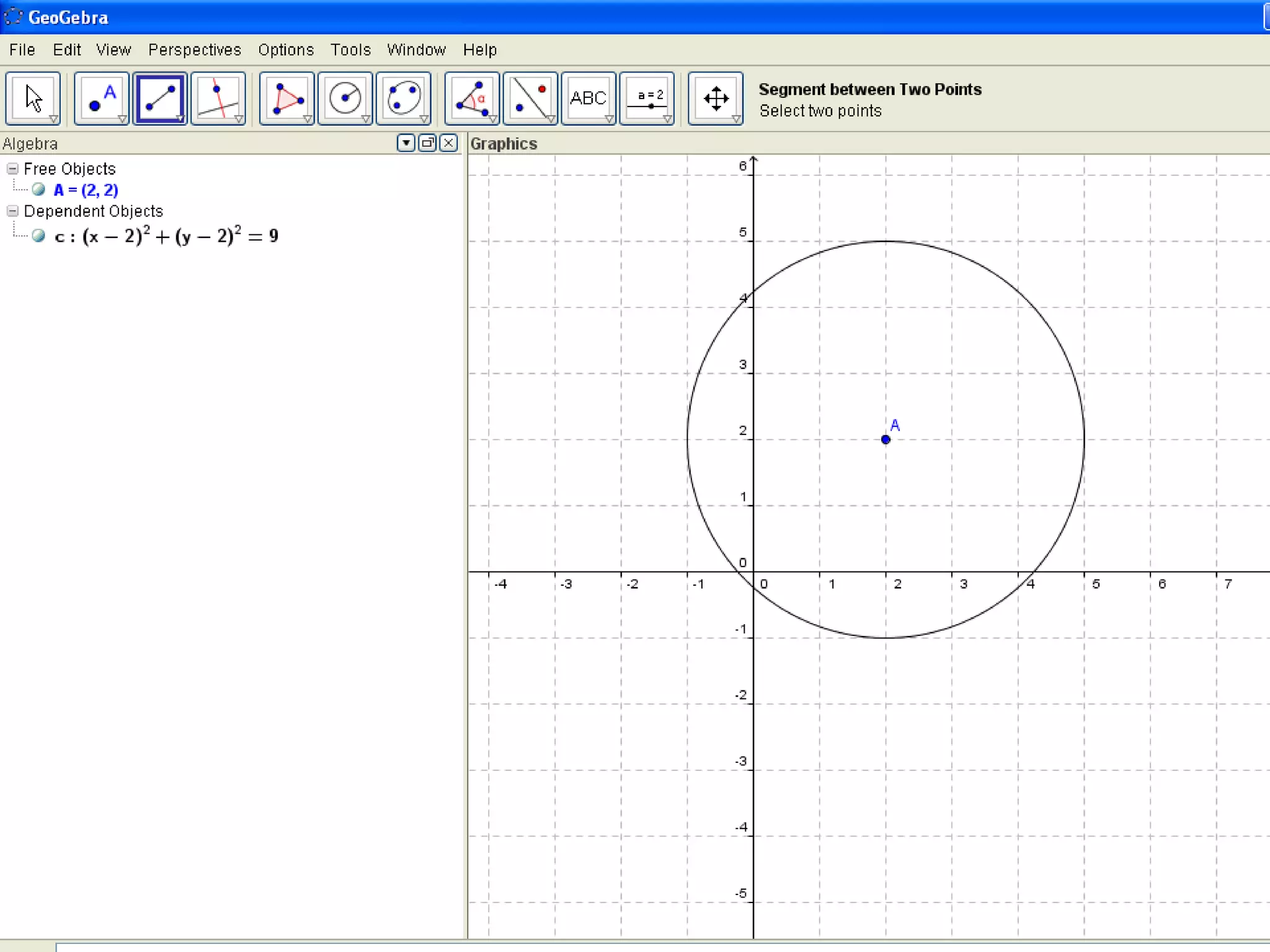The height and width of the screenshot is (952, 1270).
Task: Select the New Point tool
Action: 101,98
